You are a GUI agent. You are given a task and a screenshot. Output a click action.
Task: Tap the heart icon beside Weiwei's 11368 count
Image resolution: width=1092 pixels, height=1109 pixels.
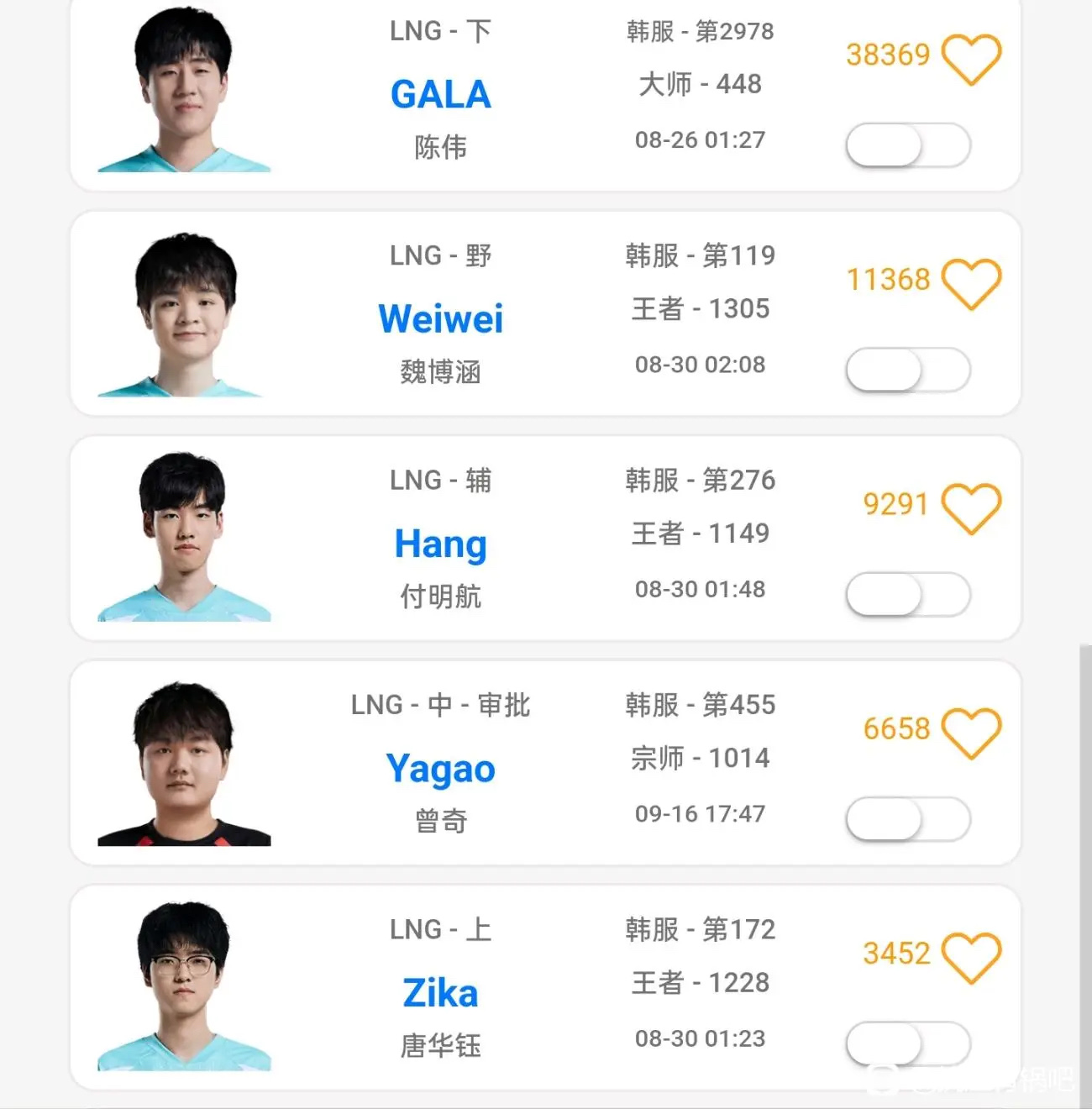[x=971, y=284]
